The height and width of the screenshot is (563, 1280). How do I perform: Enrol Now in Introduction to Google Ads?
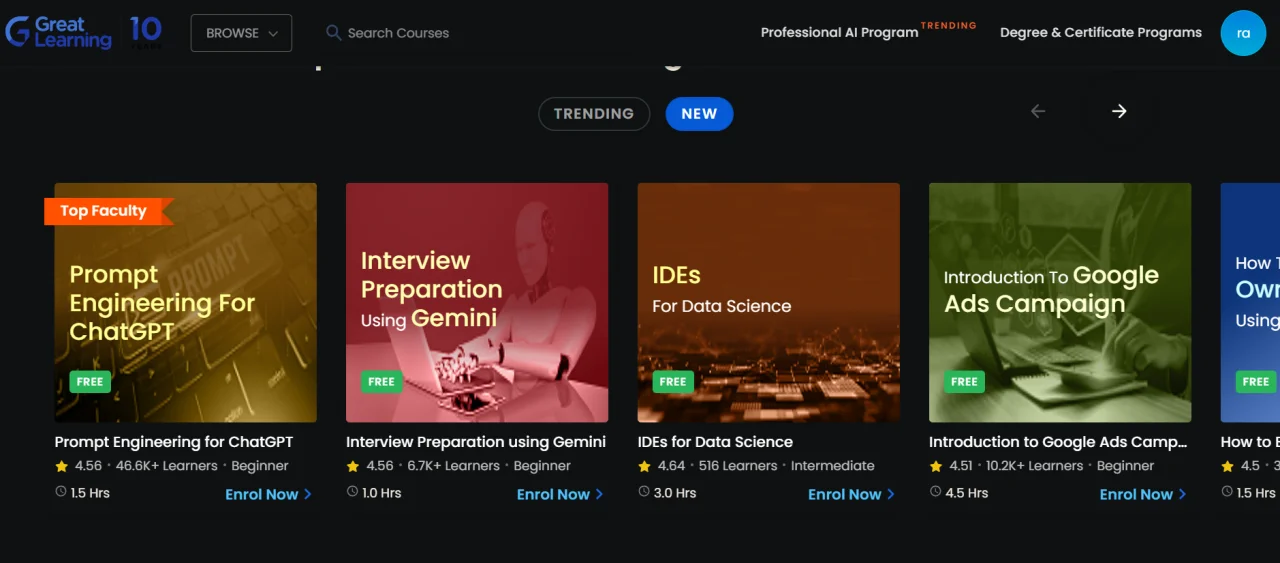click(1143, 494)
